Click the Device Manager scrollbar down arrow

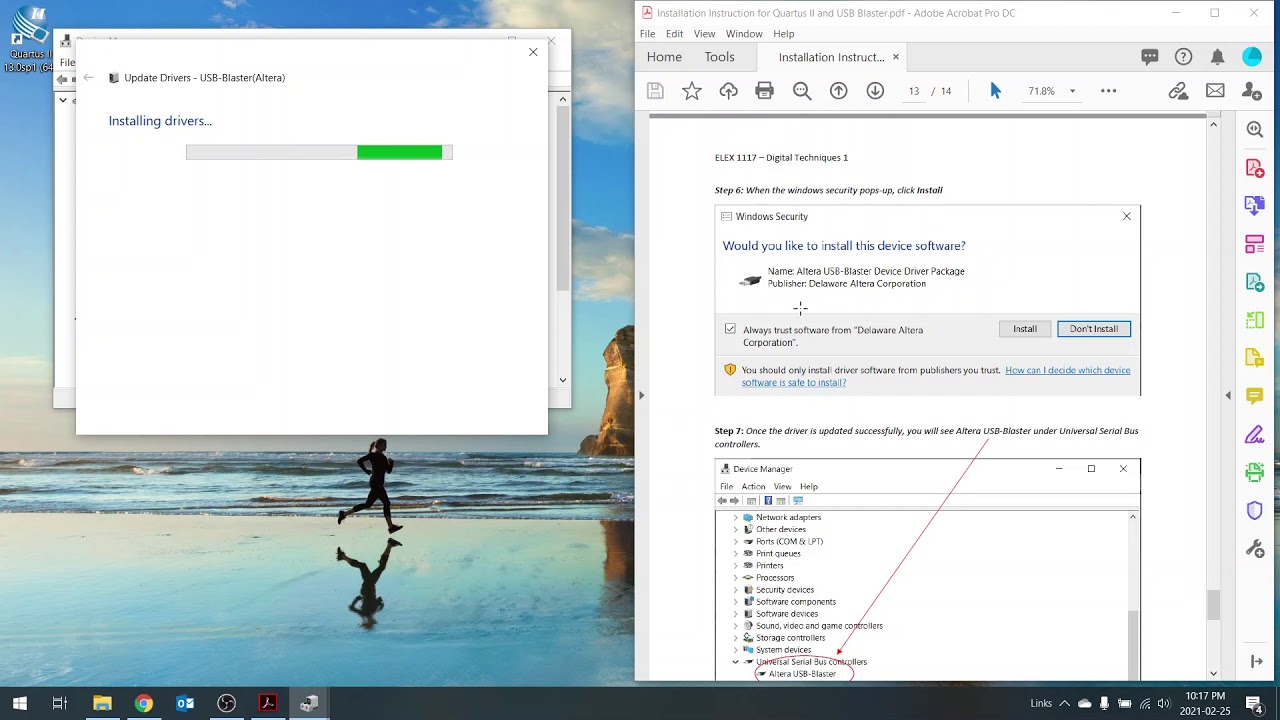pos(563,380)
